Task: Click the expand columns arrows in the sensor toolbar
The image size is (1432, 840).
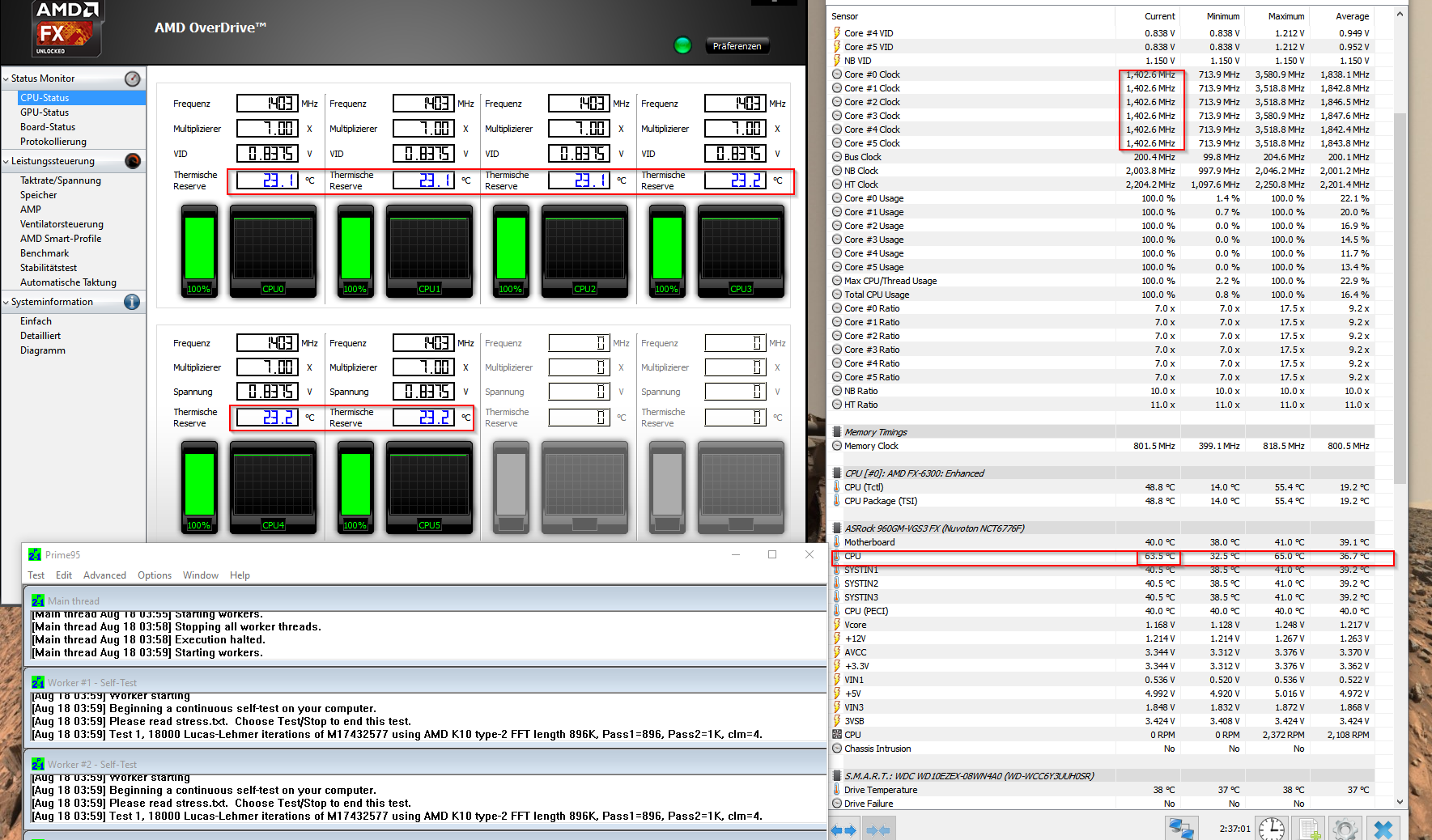Action: click(x=843, y=829)
